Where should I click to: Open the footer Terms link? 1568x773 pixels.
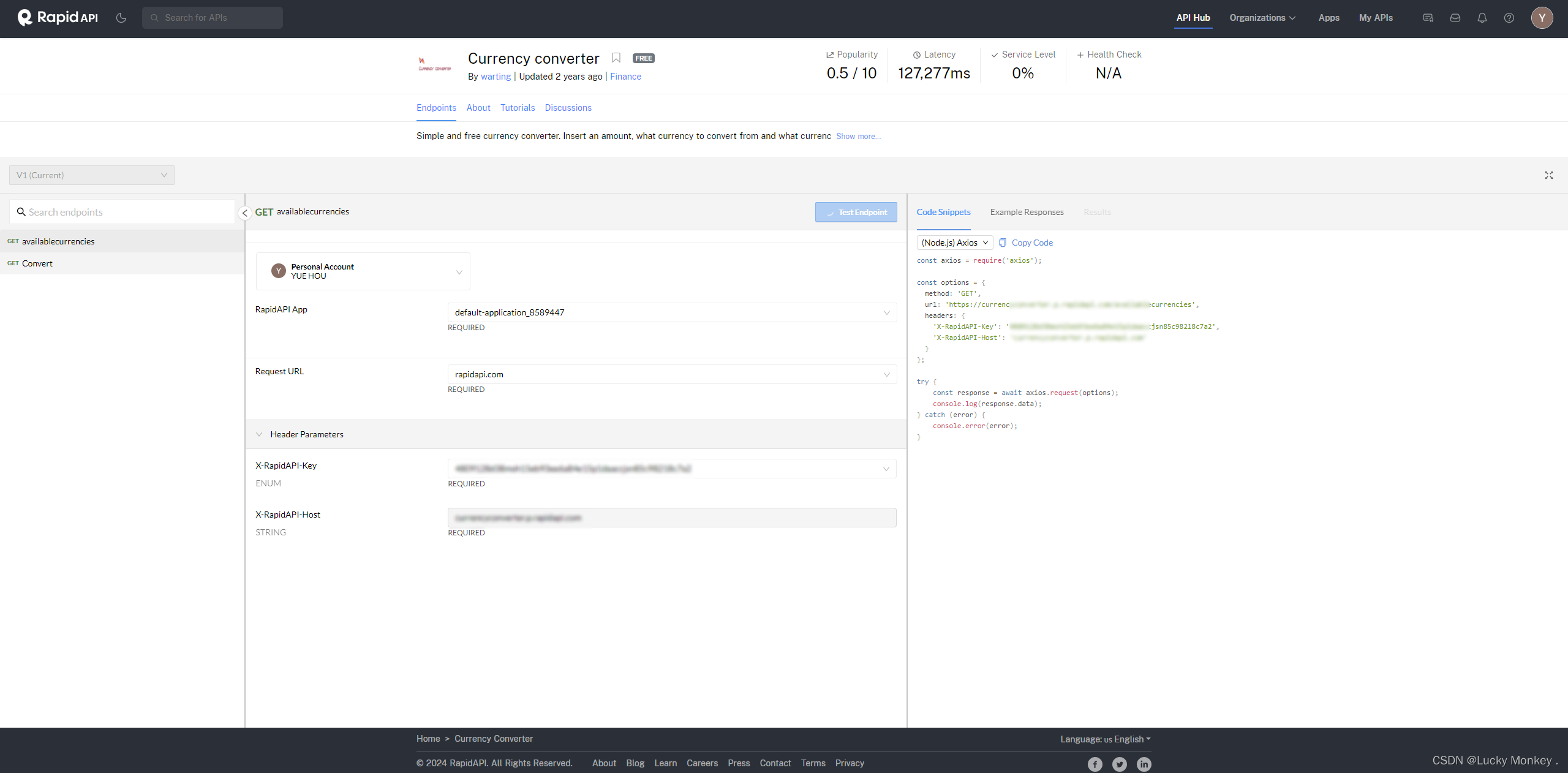click(813, 763)
